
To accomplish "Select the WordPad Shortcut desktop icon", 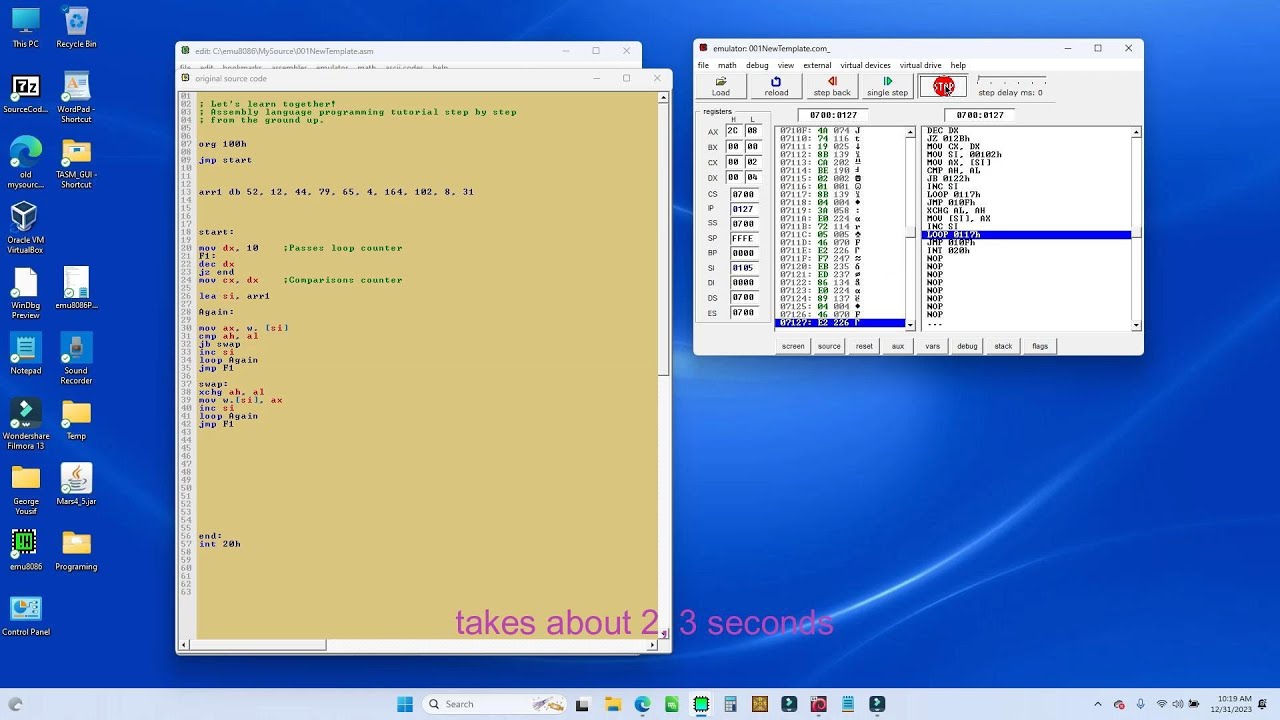I will click(x=76, y=98).
